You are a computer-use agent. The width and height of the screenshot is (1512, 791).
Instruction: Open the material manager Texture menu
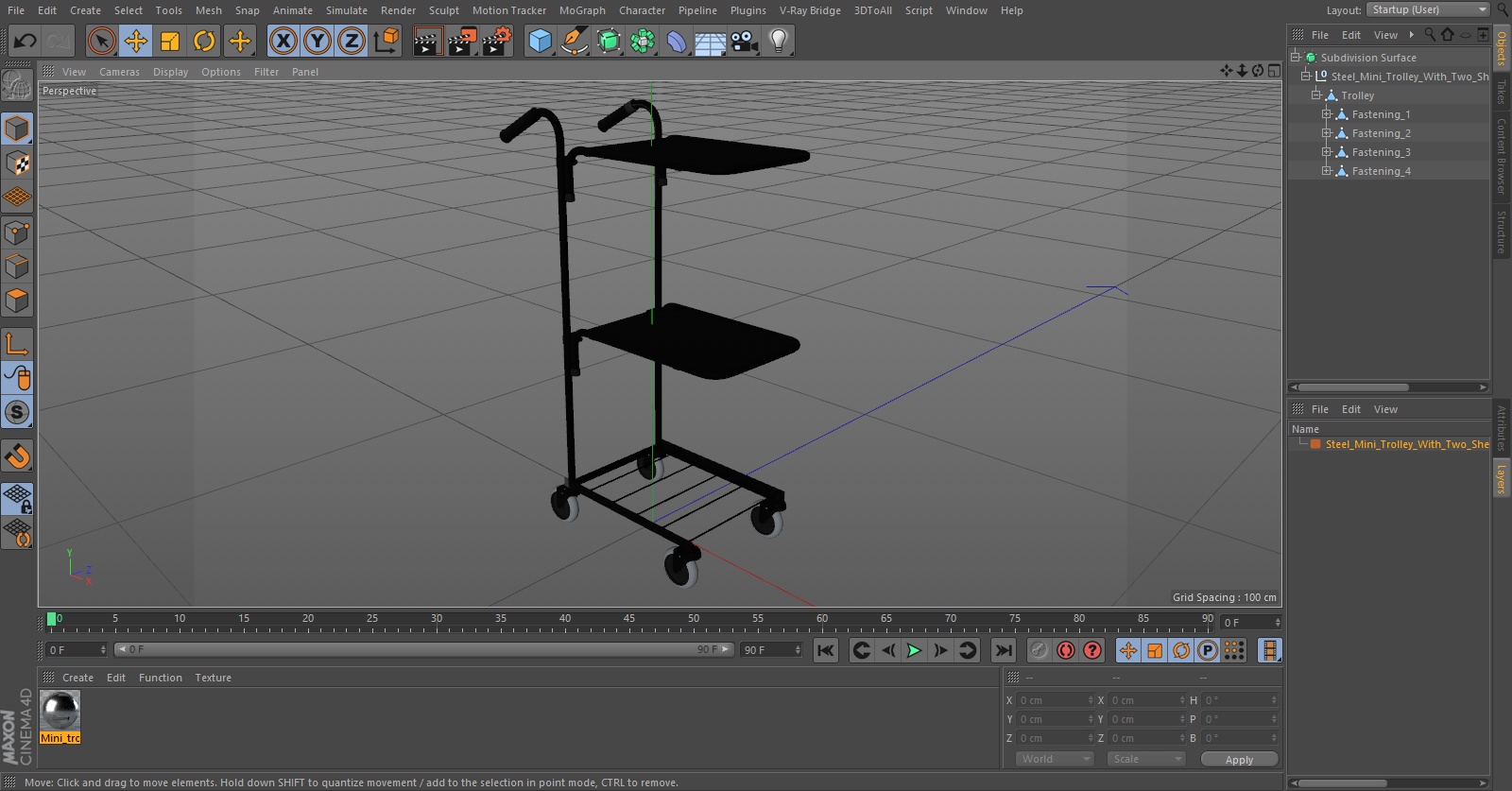click(x=213, y=678)
